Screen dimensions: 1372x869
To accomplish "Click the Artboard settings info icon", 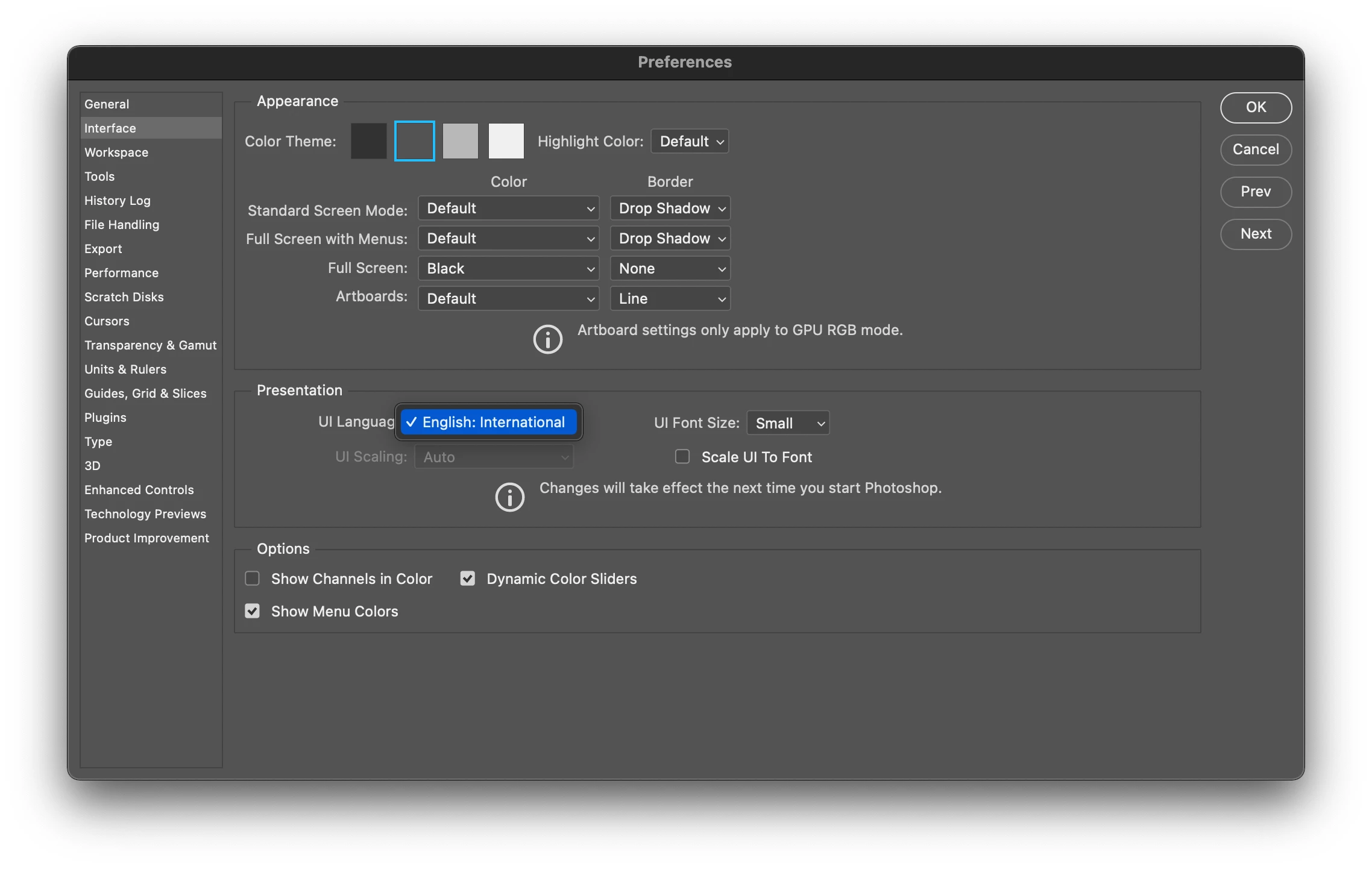I will 547,339.
